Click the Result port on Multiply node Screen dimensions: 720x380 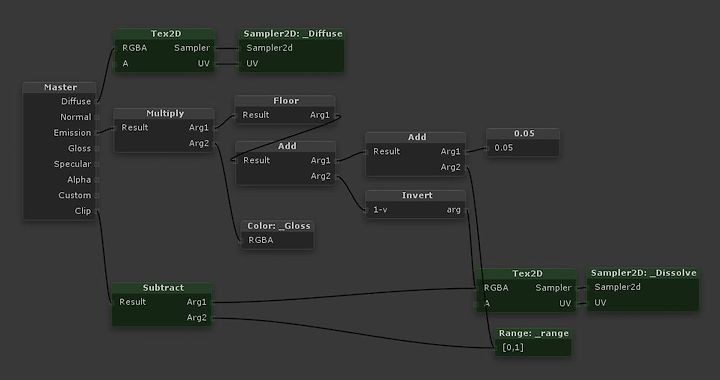(135, 128)
